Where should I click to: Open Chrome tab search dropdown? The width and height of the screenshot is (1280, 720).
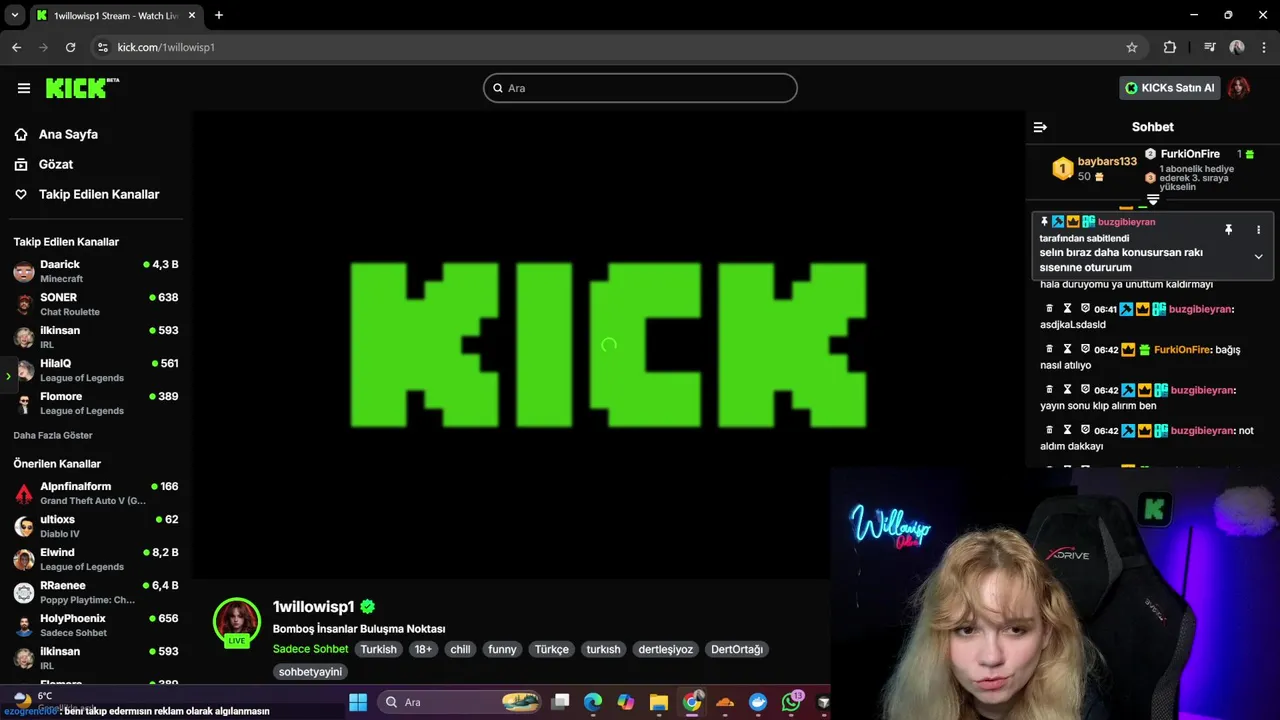(15, 15)
